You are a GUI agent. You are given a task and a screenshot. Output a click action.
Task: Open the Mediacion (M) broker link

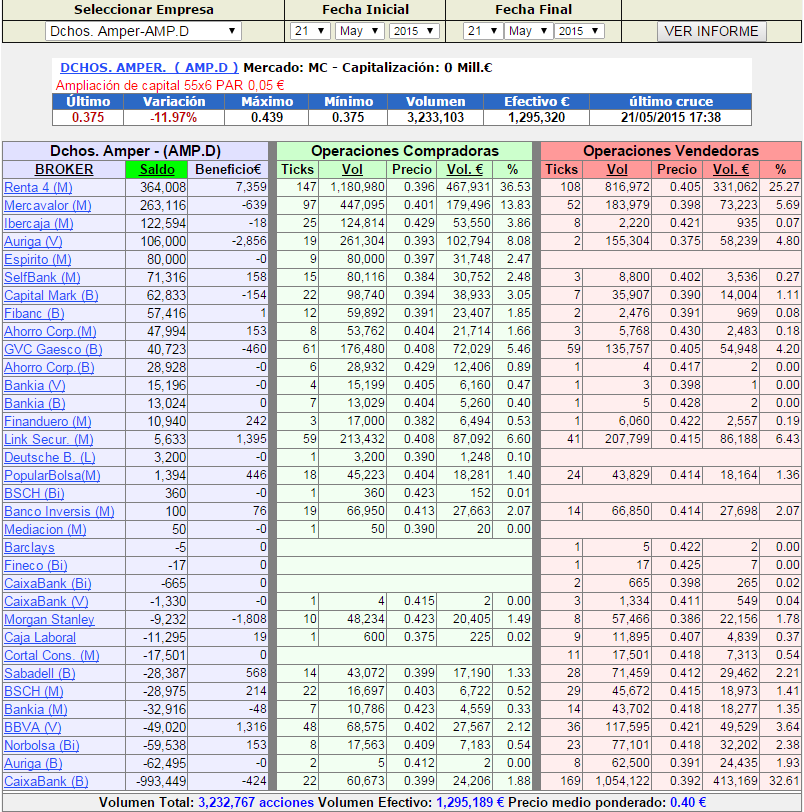point(45,530)
